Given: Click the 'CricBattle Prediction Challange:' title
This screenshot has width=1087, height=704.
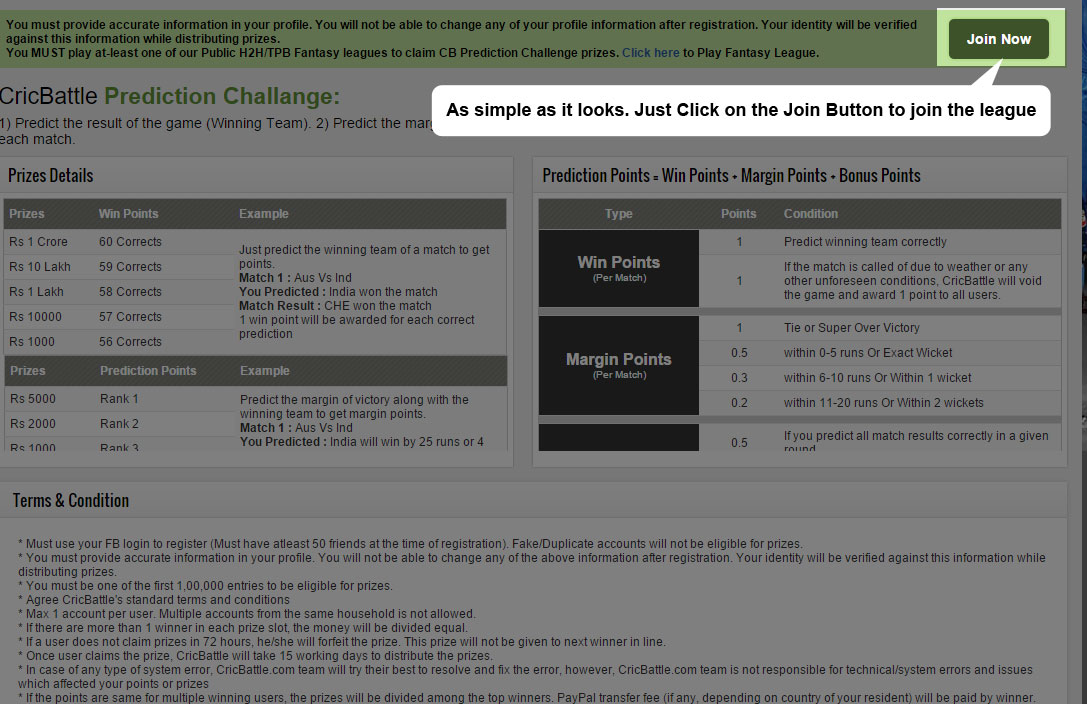Looking at the screenshot, I should 170,96.
